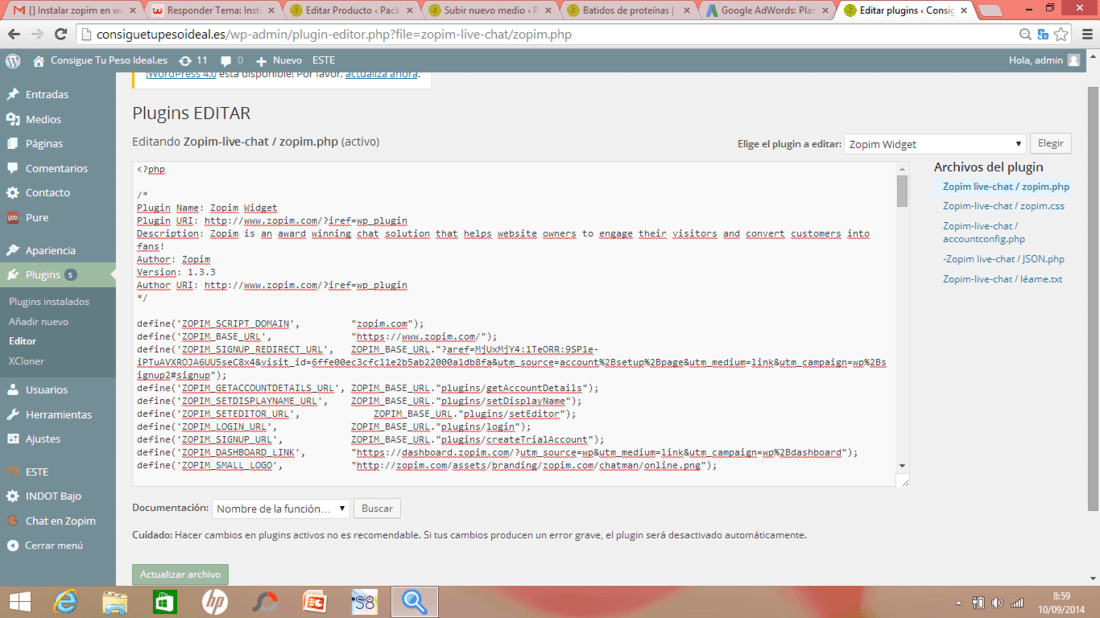This screenshot has height=618, width=1100.
Task: Open the Plugins sidebar menu
Action: [58, 275]
